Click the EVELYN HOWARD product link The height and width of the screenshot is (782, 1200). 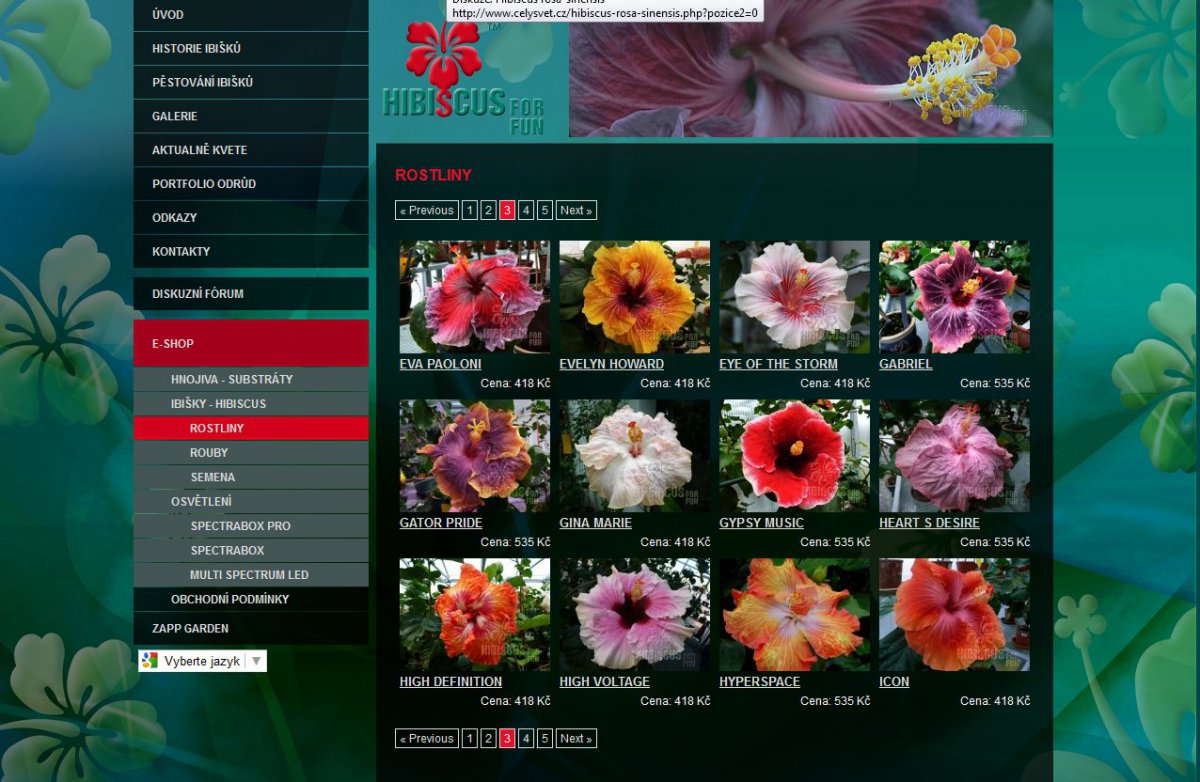click(612, 364)
